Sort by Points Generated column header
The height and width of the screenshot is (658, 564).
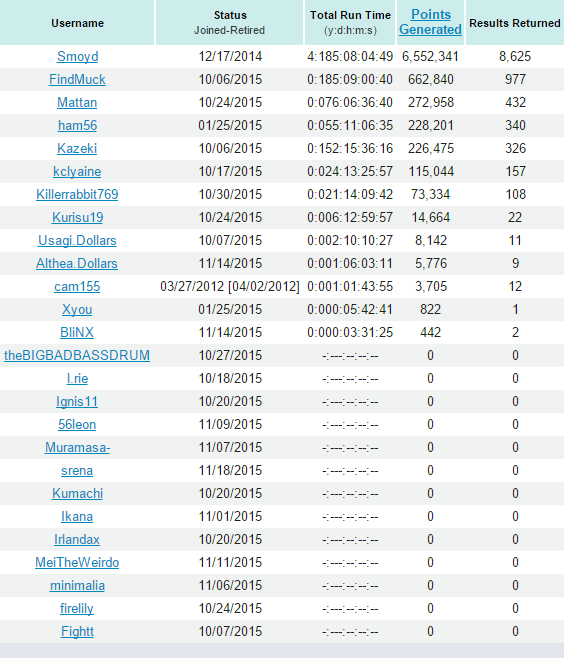[430, 22]
